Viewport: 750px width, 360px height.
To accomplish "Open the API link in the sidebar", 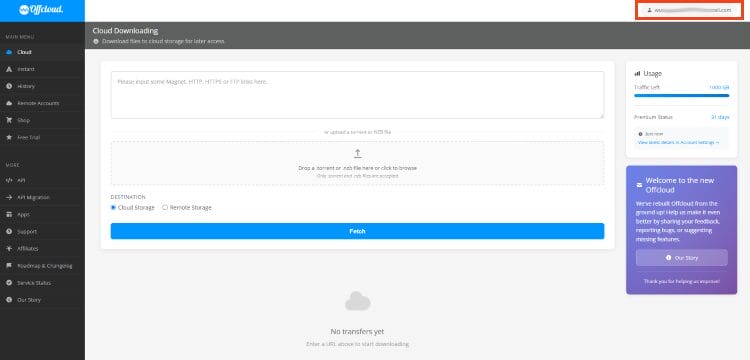I will pyautogui.click(x=42, y=180).
